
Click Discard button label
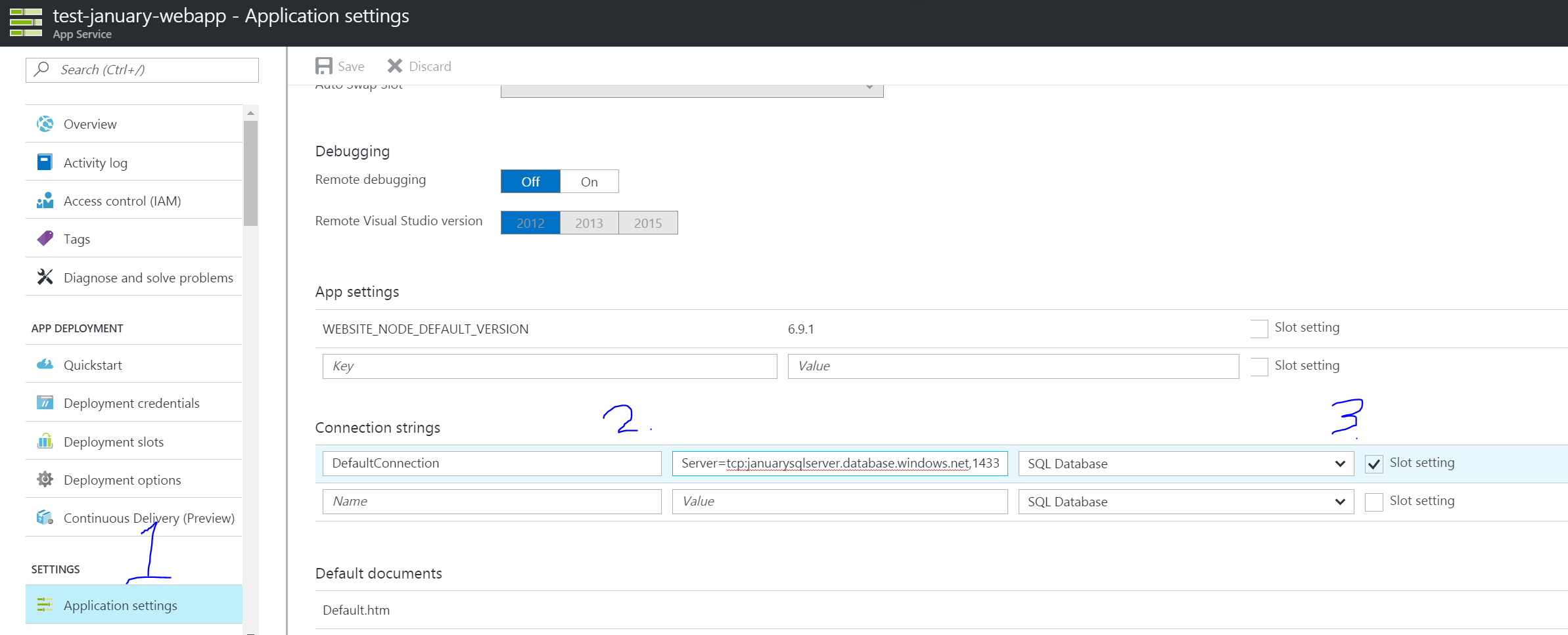pyautogui.click(x=430, y=66)
